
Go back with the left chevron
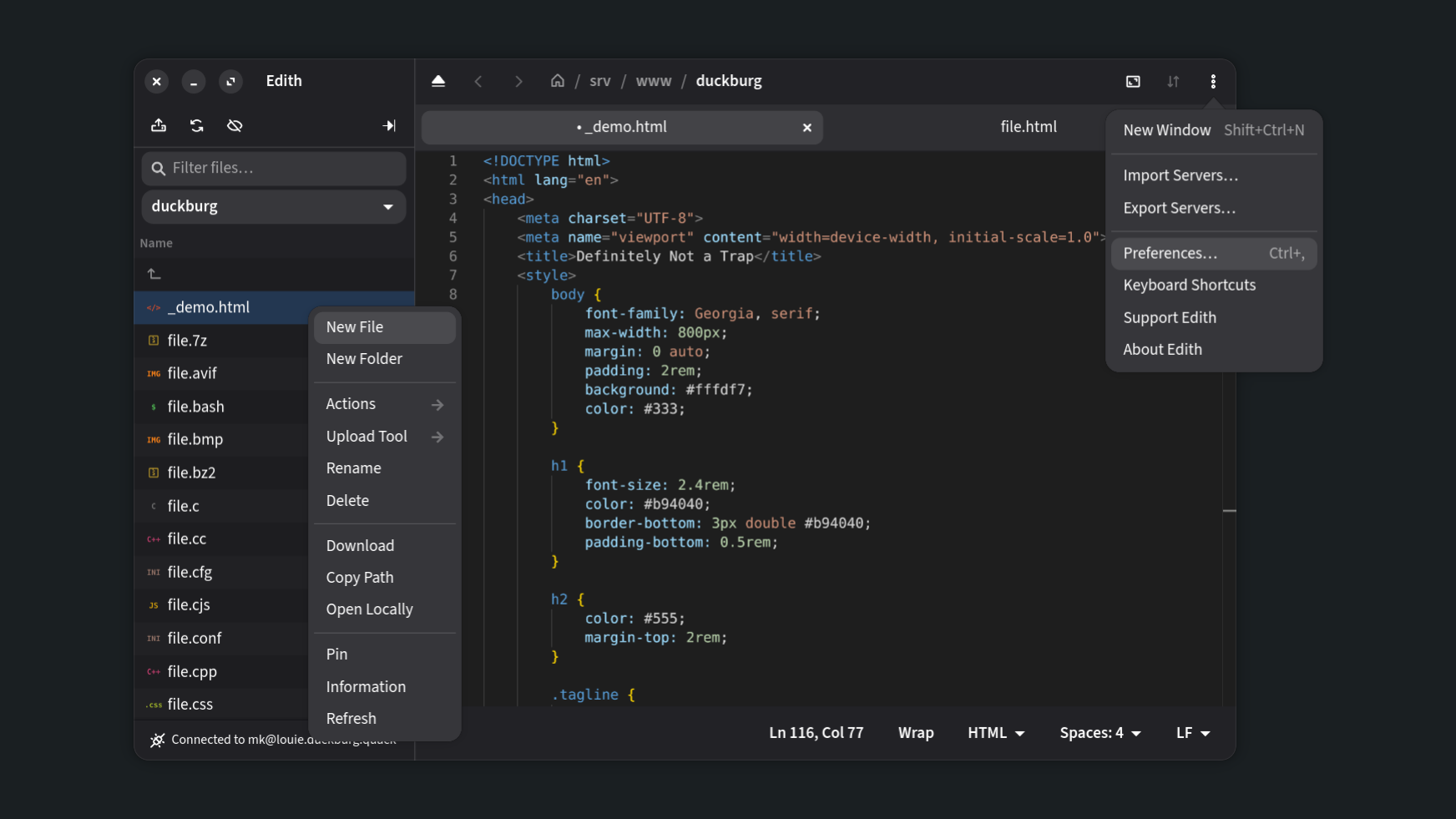coord(478,81)
